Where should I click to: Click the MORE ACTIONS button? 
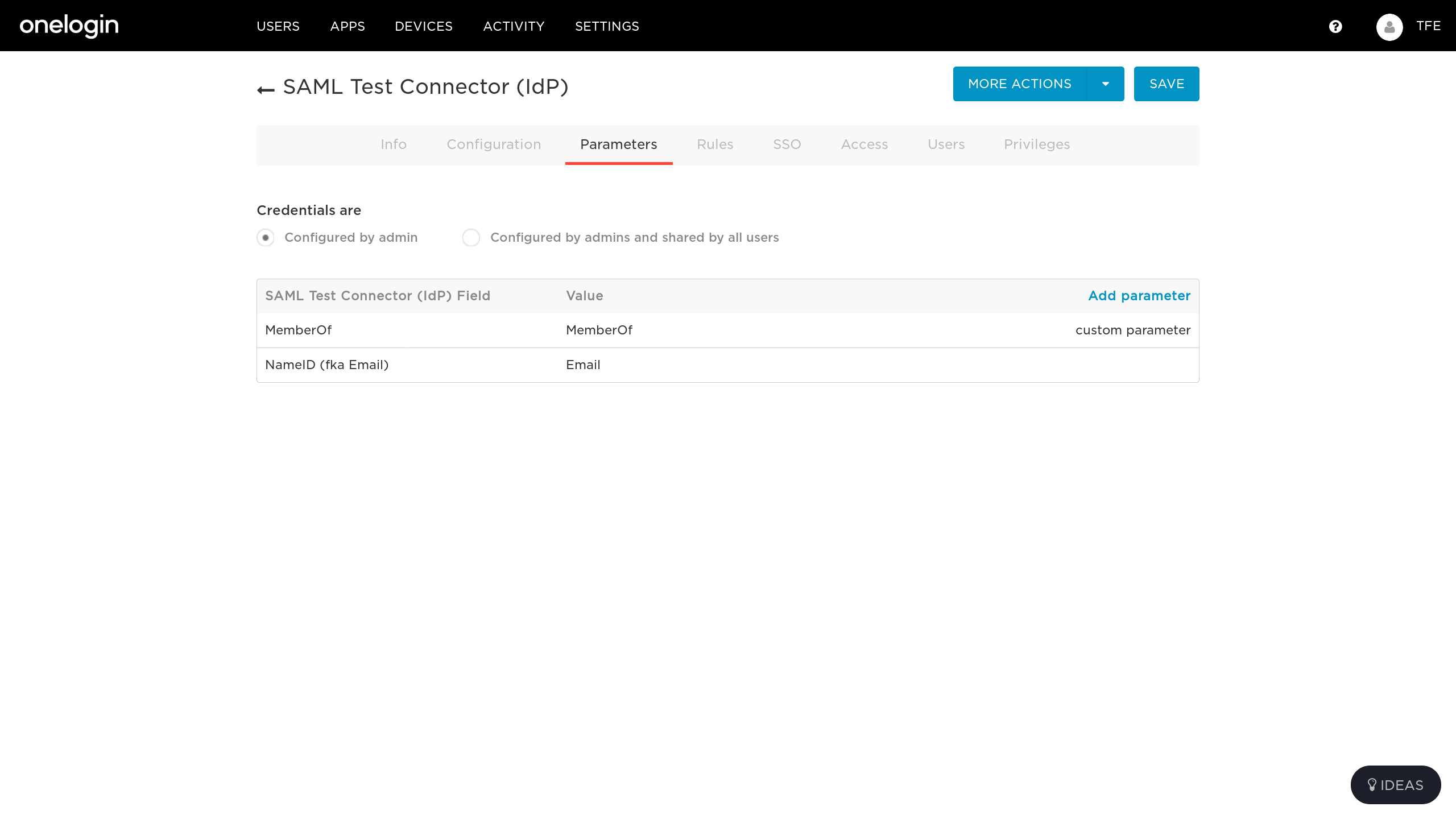coord(1019,84)
